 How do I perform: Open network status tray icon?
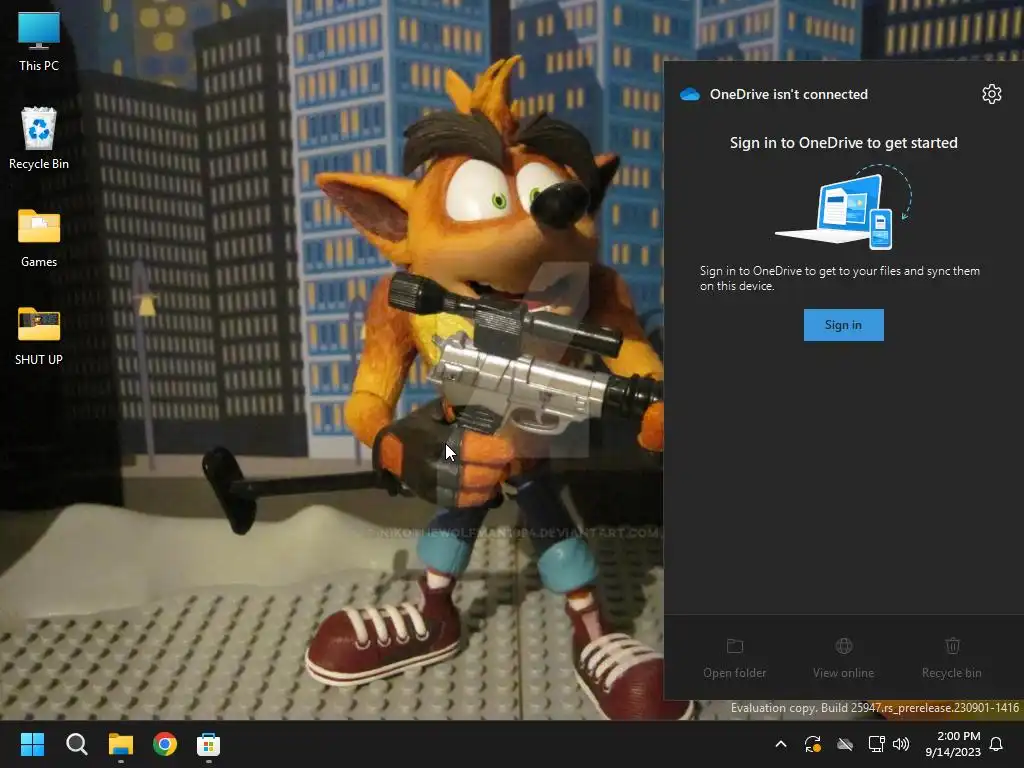[x=876, y=744]
